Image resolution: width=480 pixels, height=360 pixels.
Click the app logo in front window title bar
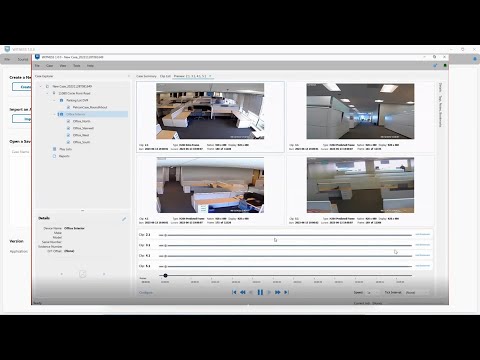click(x=37, y=57)
